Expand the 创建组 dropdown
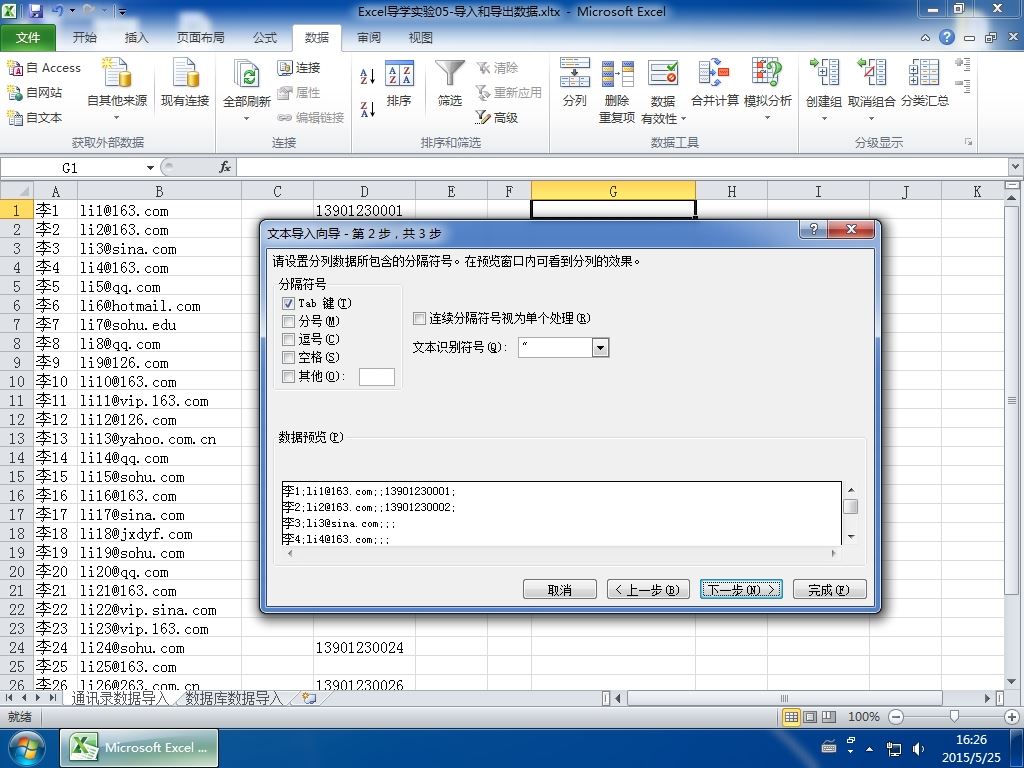Screen dimensions: 1024x768 pyautogui.click(x=824, y=119)
